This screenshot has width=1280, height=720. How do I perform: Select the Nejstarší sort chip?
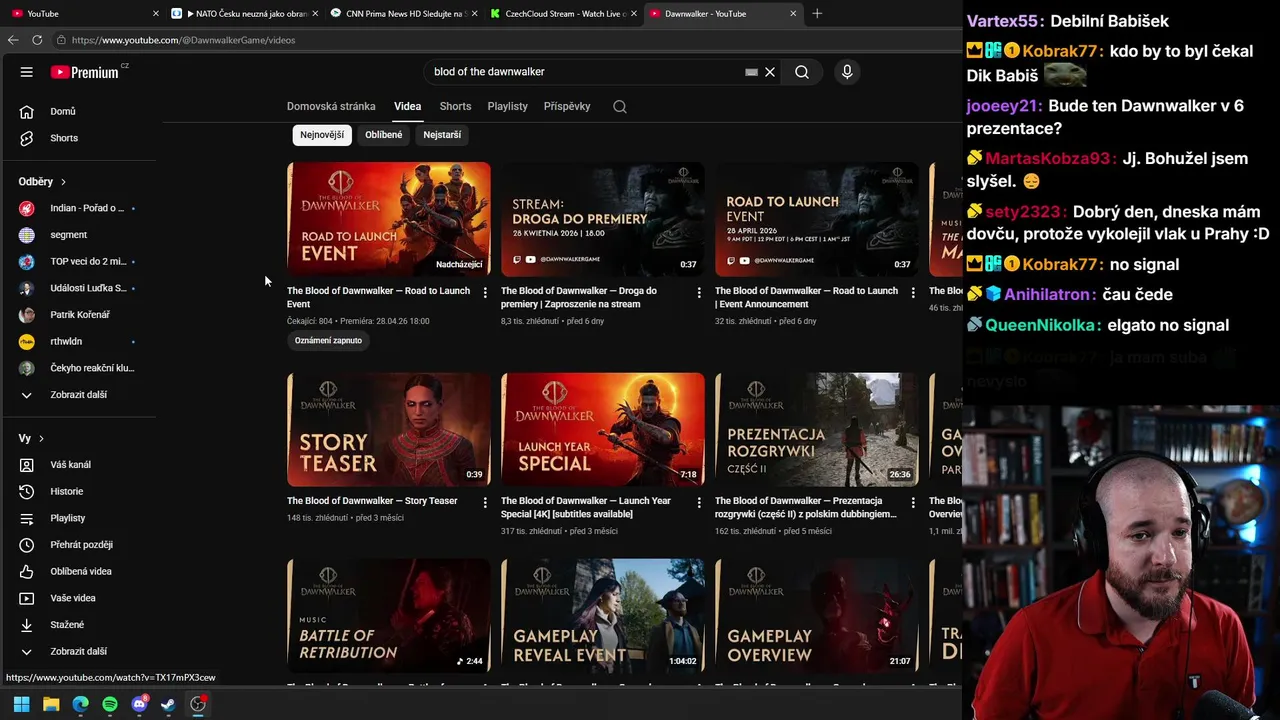point(442,135)
